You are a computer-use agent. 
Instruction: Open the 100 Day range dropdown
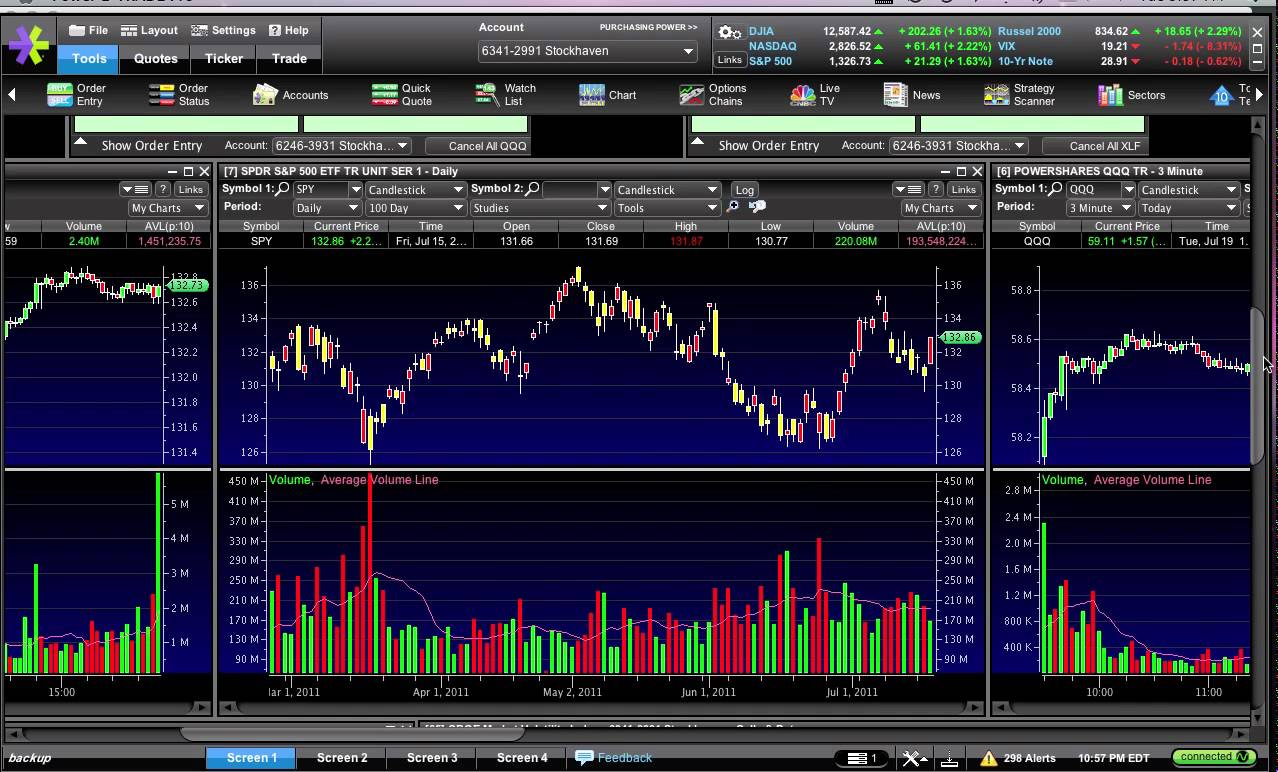pos(415,207)
